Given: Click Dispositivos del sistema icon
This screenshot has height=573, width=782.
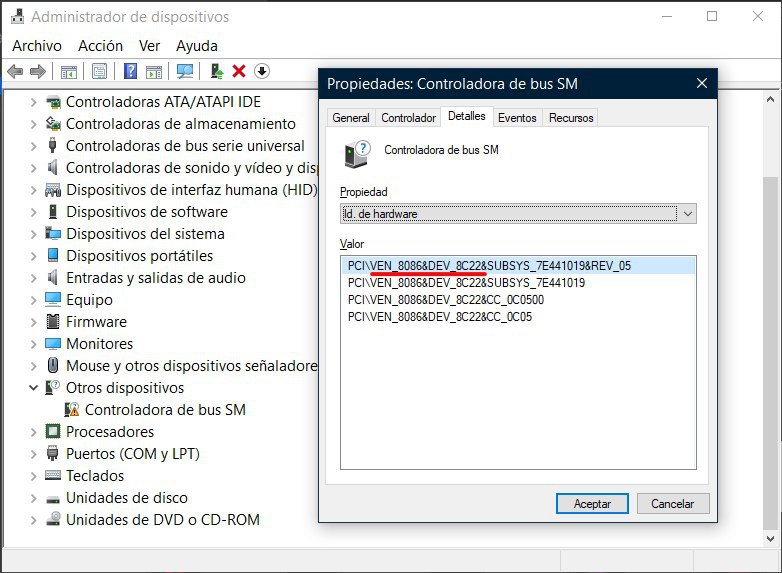Looking at the screenshot, I should (x=53, y=233).
